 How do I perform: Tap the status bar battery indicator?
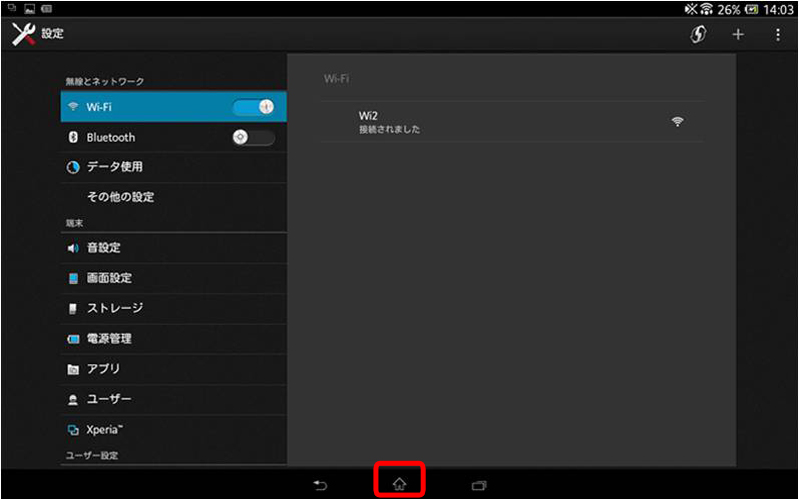click(752, 9)
